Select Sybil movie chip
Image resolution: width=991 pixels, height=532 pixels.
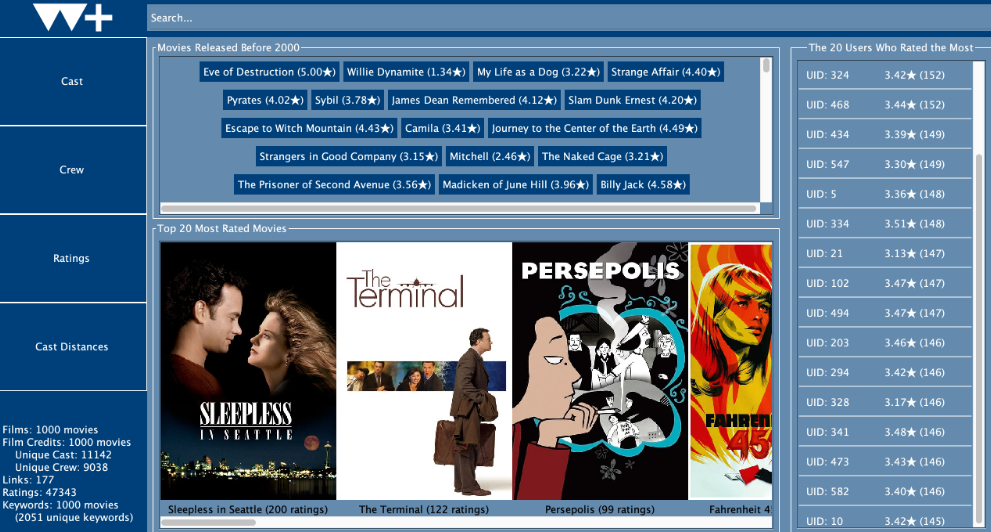[348, 100]
